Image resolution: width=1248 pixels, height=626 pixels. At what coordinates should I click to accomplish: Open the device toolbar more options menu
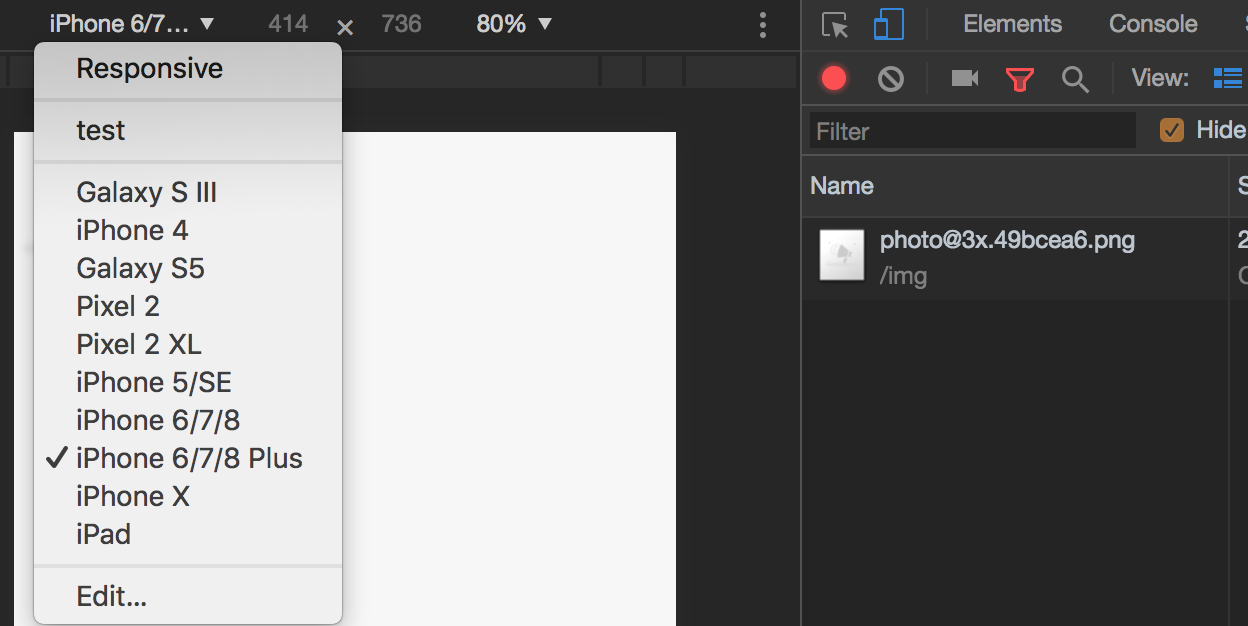[x=763, y=25]
